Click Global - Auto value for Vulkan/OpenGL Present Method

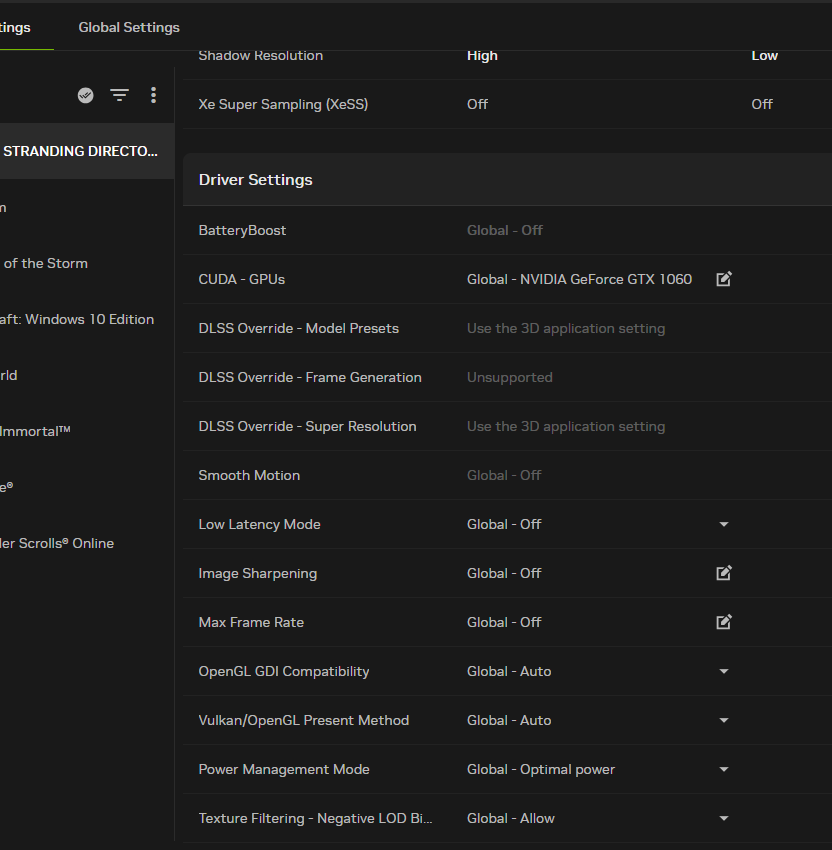tap(509, 720)
